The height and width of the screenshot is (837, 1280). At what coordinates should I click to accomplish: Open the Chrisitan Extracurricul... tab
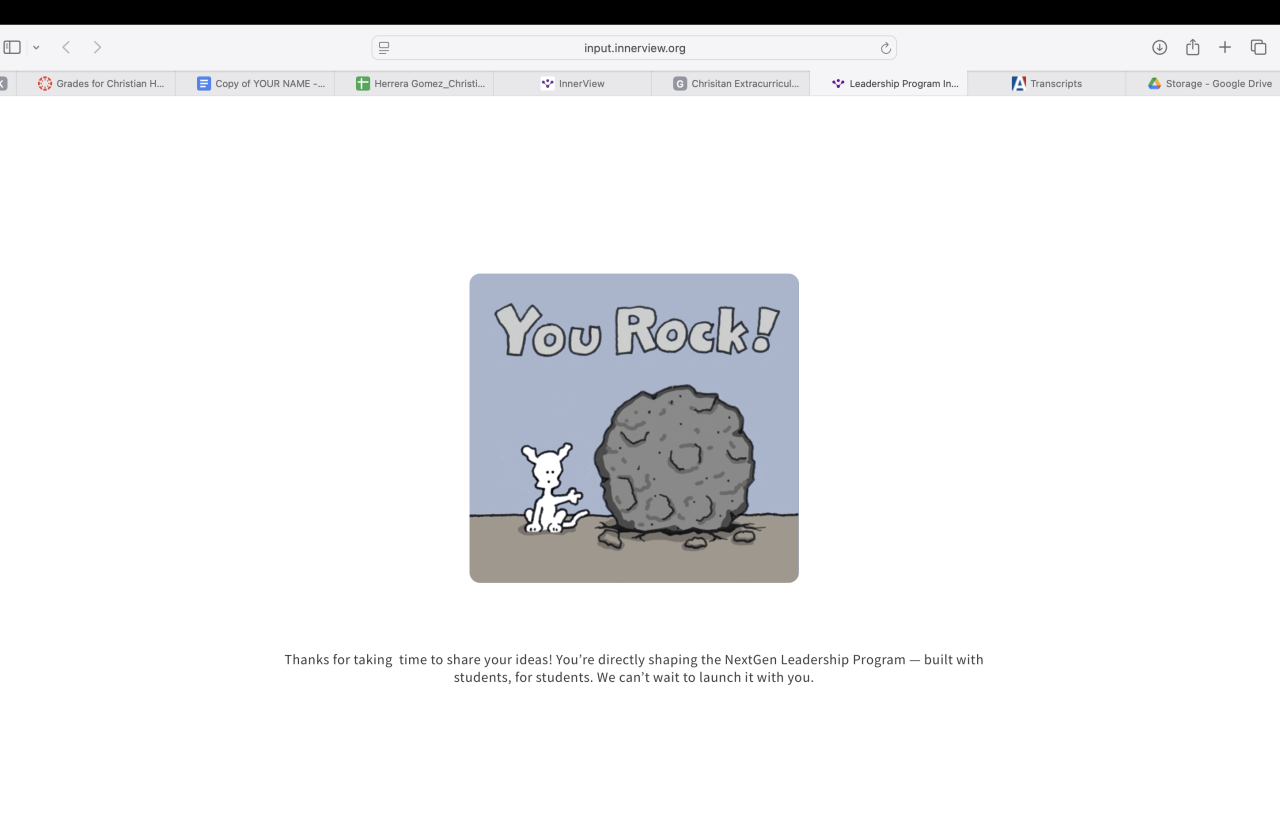point(731,84)
